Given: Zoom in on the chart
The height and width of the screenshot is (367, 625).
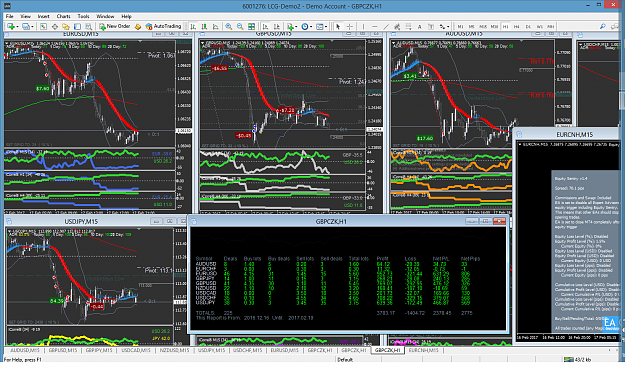Looking at the screenshot, I should (x=228, y=27).
